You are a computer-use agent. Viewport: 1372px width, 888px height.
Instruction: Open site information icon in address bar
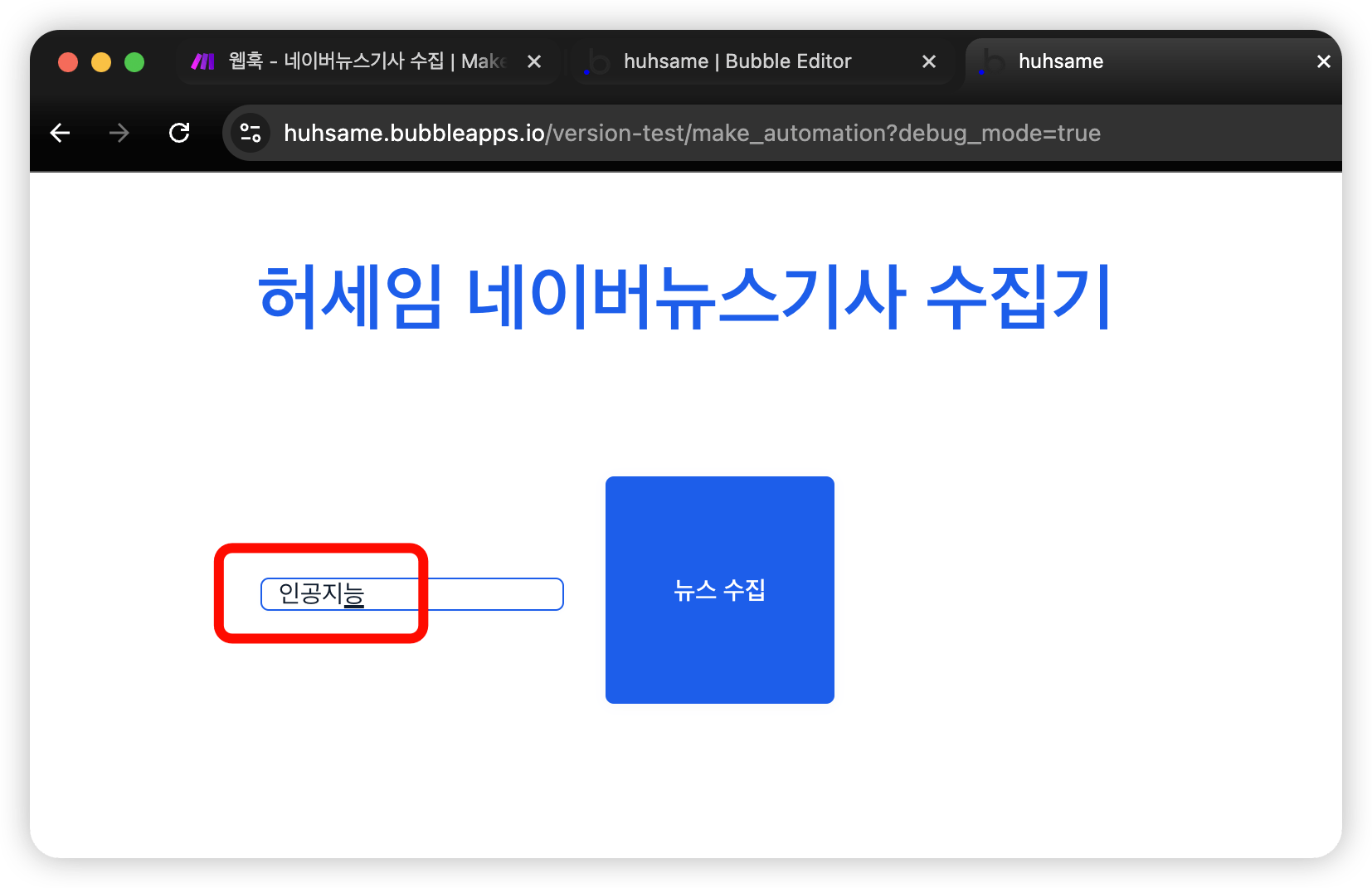[251, 133]
